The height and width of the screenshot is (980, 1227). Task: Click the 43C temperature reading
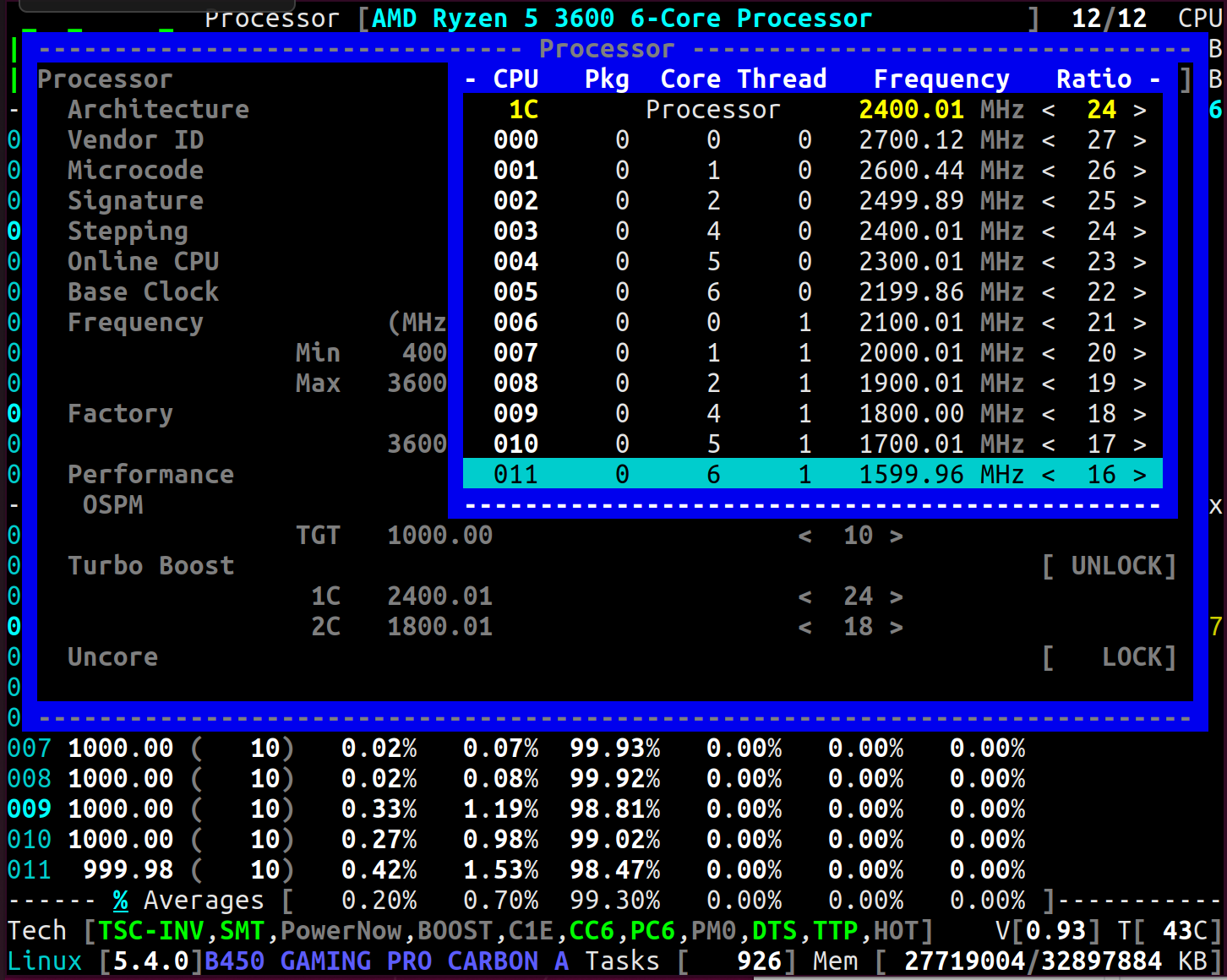(x=1185, y=931)
